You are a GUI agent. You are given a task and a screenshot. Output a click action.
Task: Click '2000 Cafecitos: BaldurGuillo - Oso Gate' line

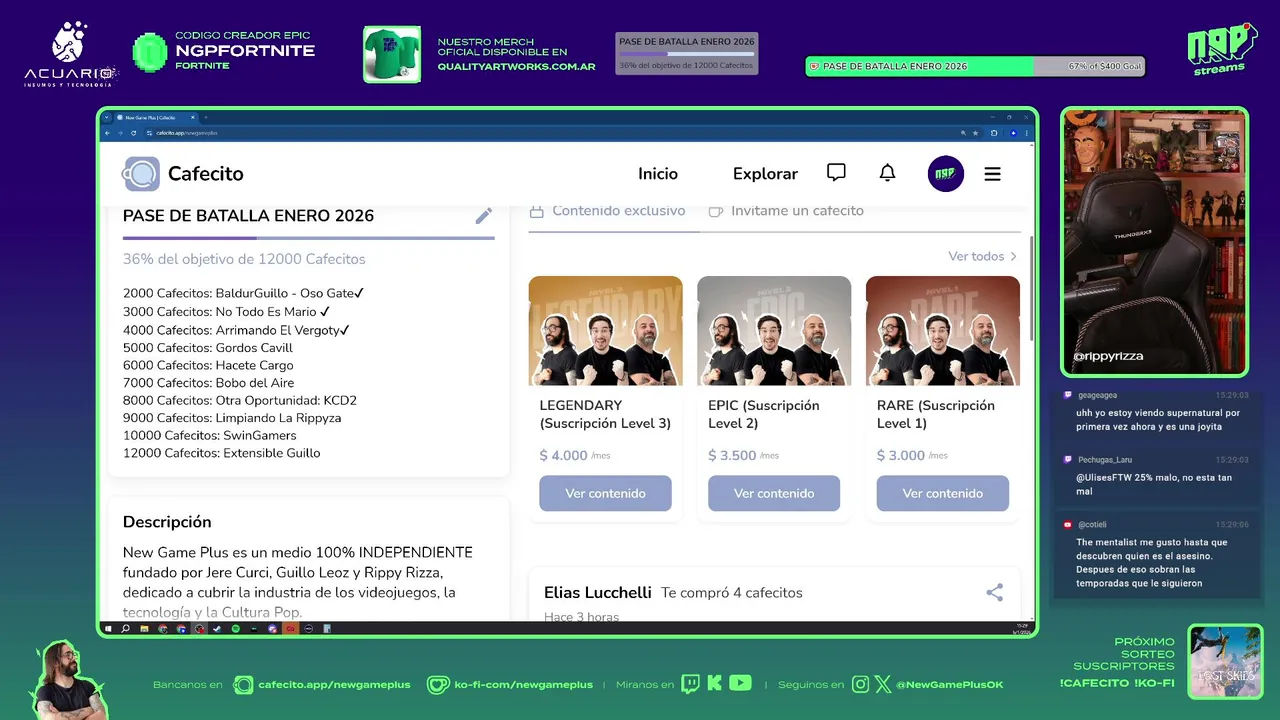tap(244, 294)
